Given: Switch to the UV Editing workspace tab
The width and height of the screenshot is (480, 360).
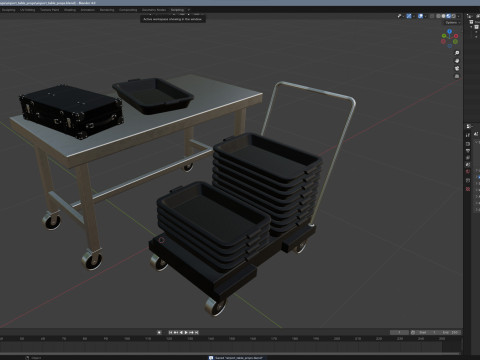Looking at the screenshot, I should pyautogui.click(x=28, y=10).
